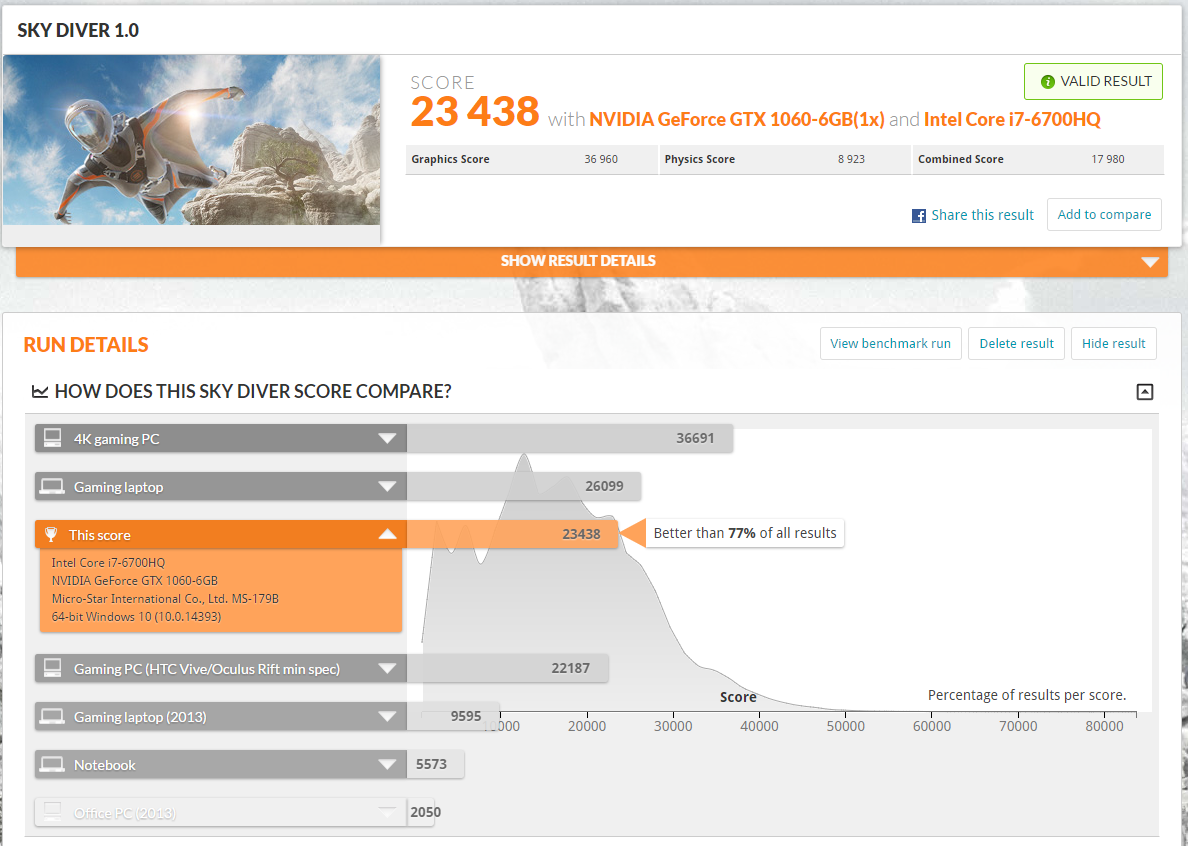Click the trophy icon on This score
1188x846 pixels.
tap(51, 535)
